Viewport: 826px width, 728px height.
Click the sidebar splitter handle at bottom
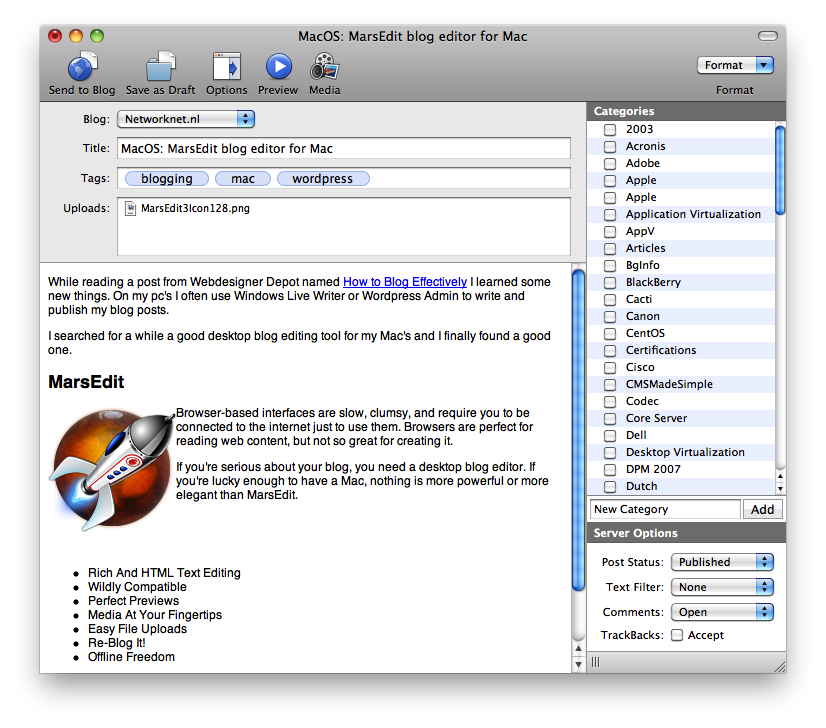(595, 662)
